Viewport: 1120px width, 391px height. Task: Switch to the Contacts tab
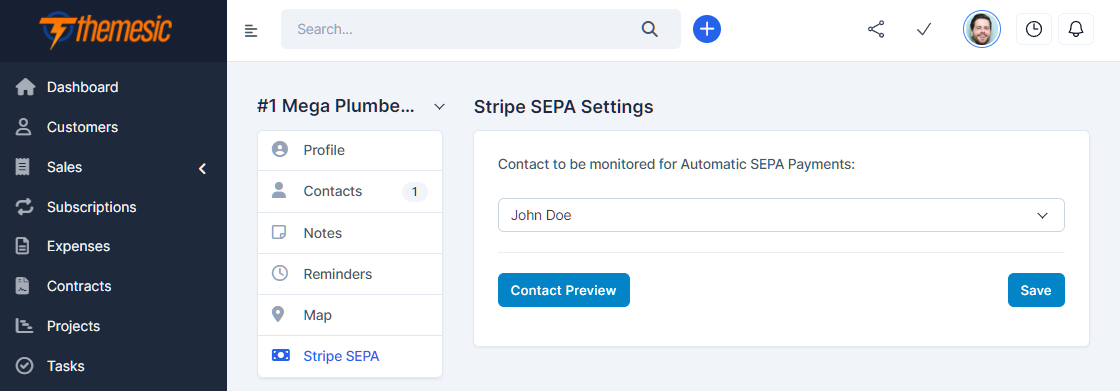pos(350,191)
